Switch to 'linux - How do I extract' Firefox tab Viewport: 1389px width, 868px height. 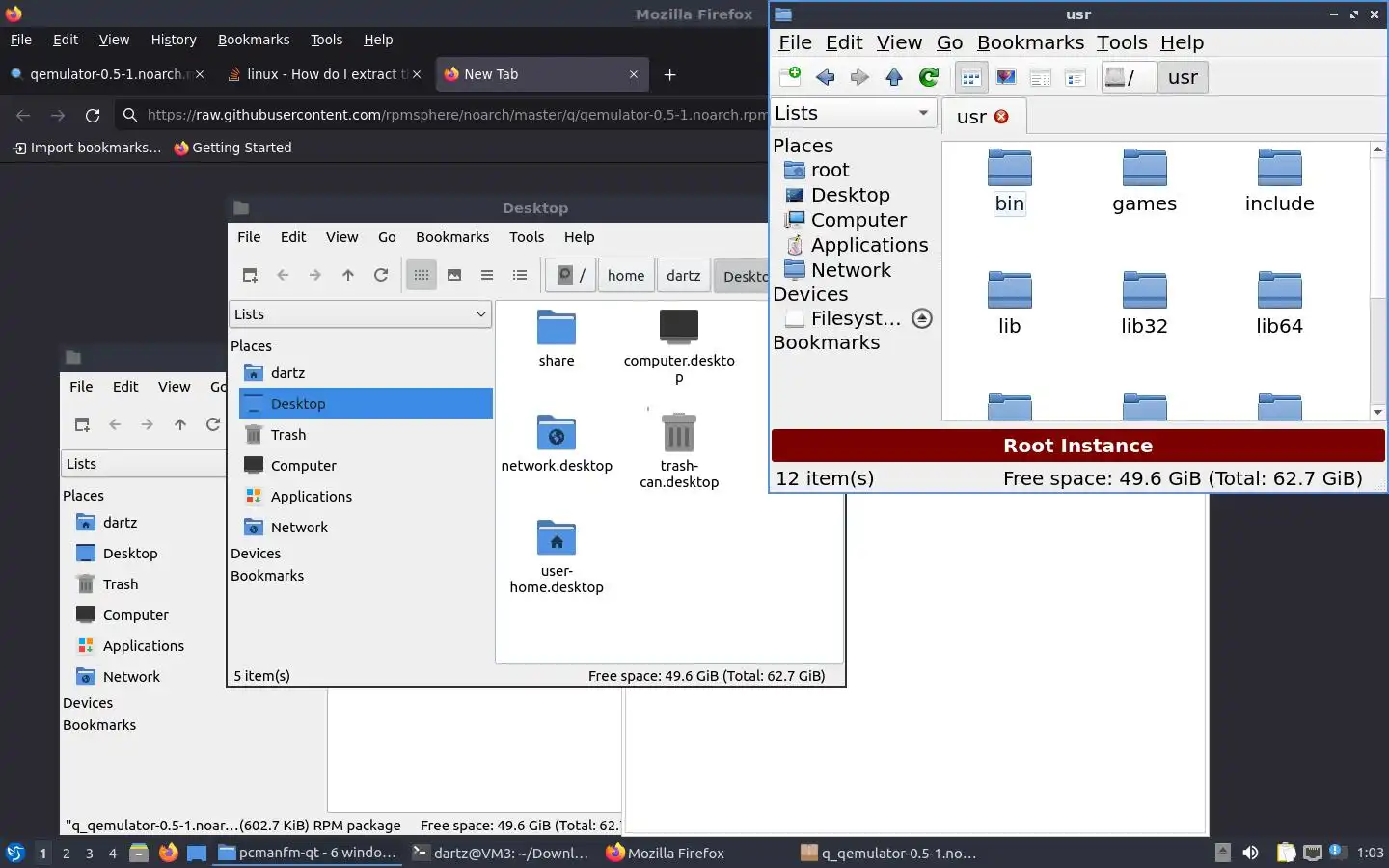(x=324, y=74)
